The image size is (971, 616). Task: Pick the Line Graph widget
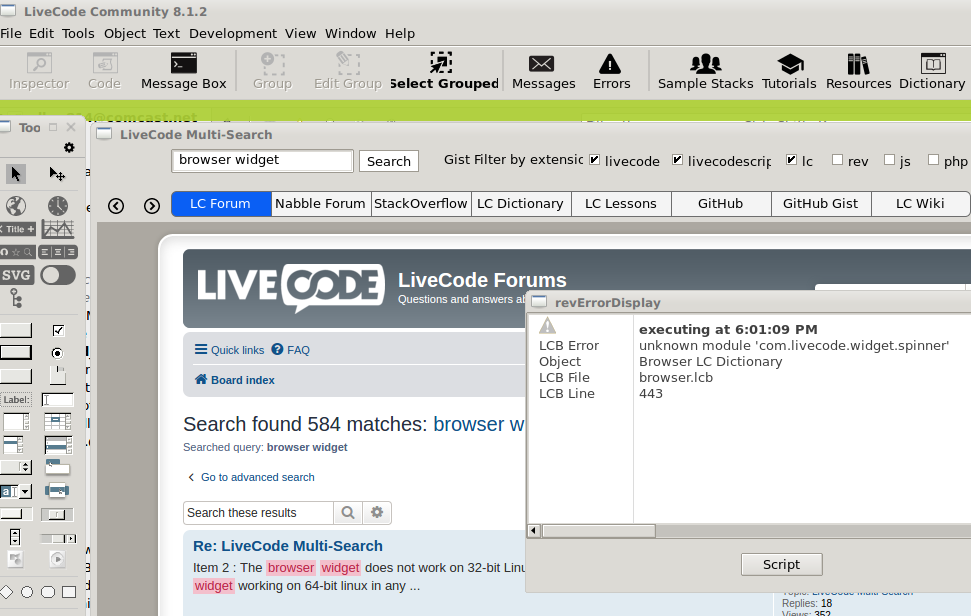point(58,229)
